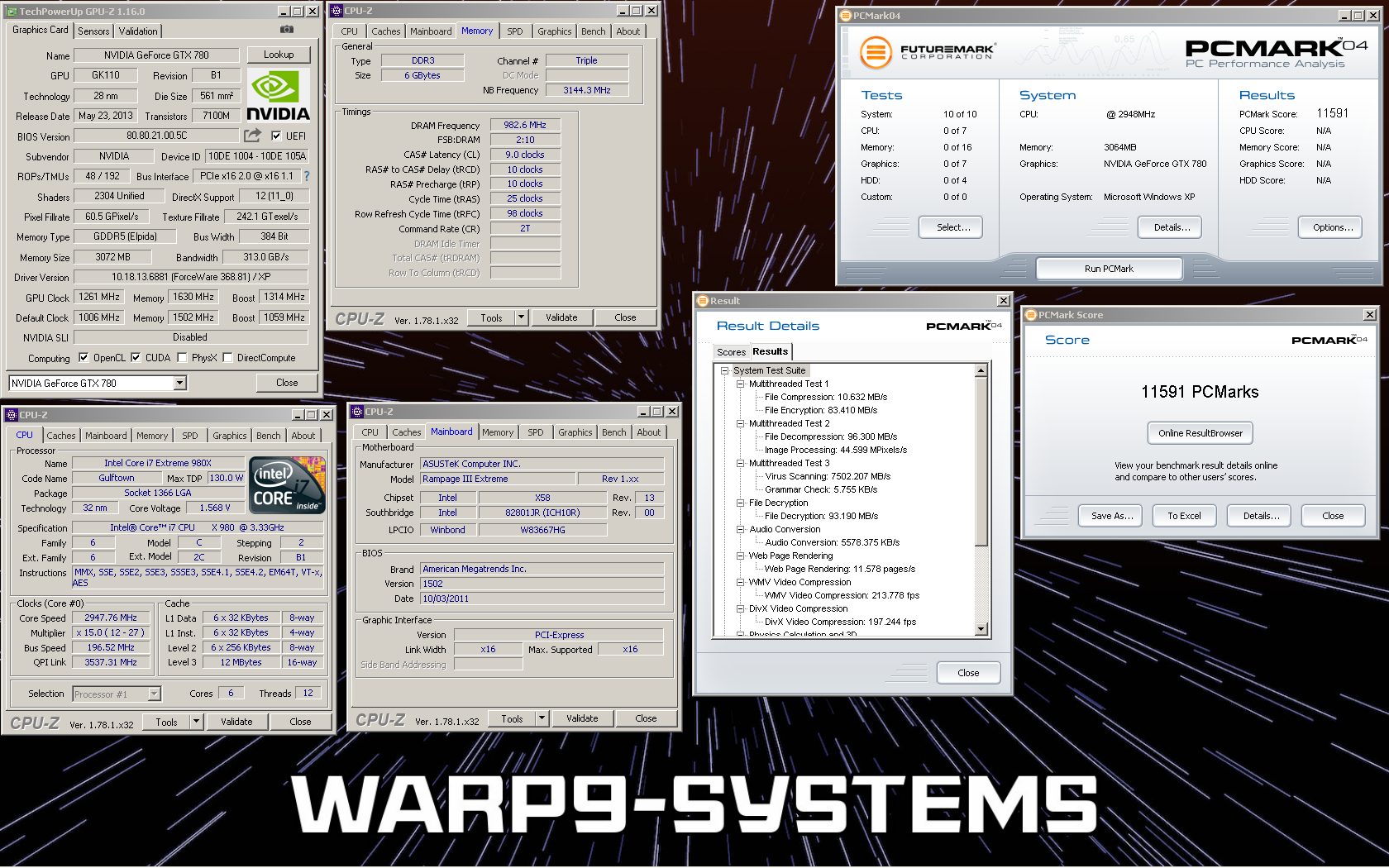Image resolution: width=1389 pixels, height=868 pixels.
Task: Click the BIOS share icon in GPU-Z
Action: [x=252, y=136]
